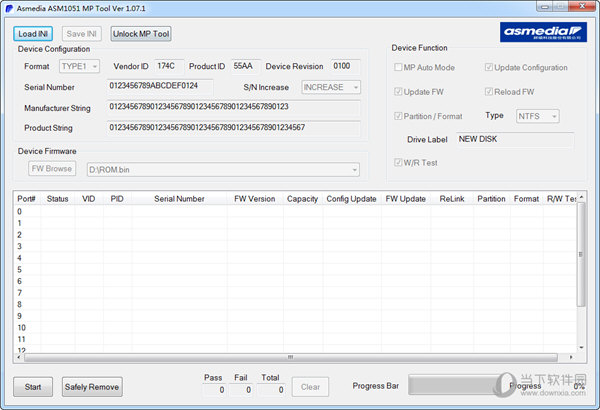This screenshot has width=600, height=410.
Task: Click the Port# column header
Action: pyautogui.click(x=26, y=199)
